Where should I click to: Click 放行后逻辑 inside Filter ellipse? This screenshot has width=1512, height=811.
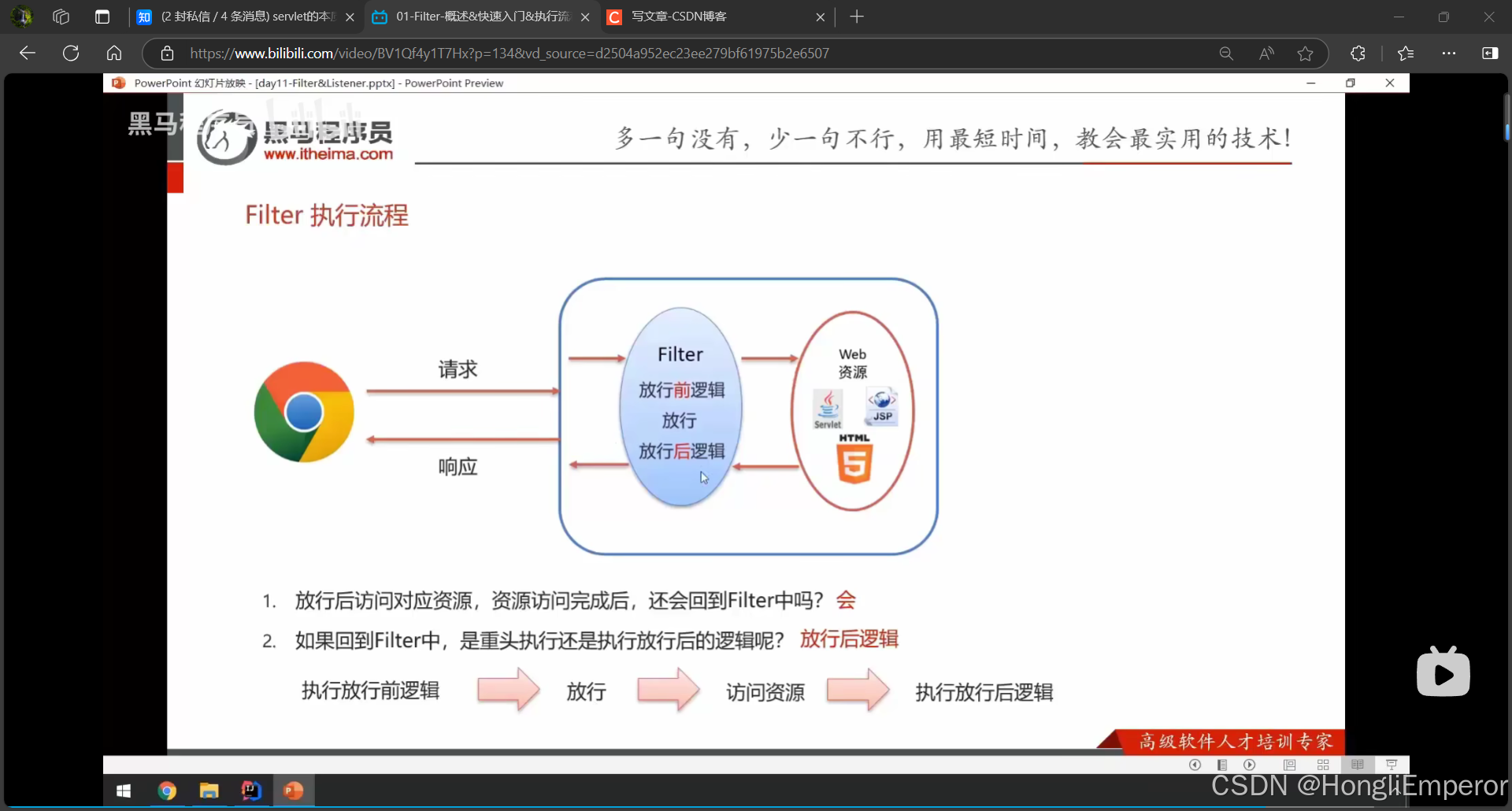pyautogui.click(x=681, y=451)
